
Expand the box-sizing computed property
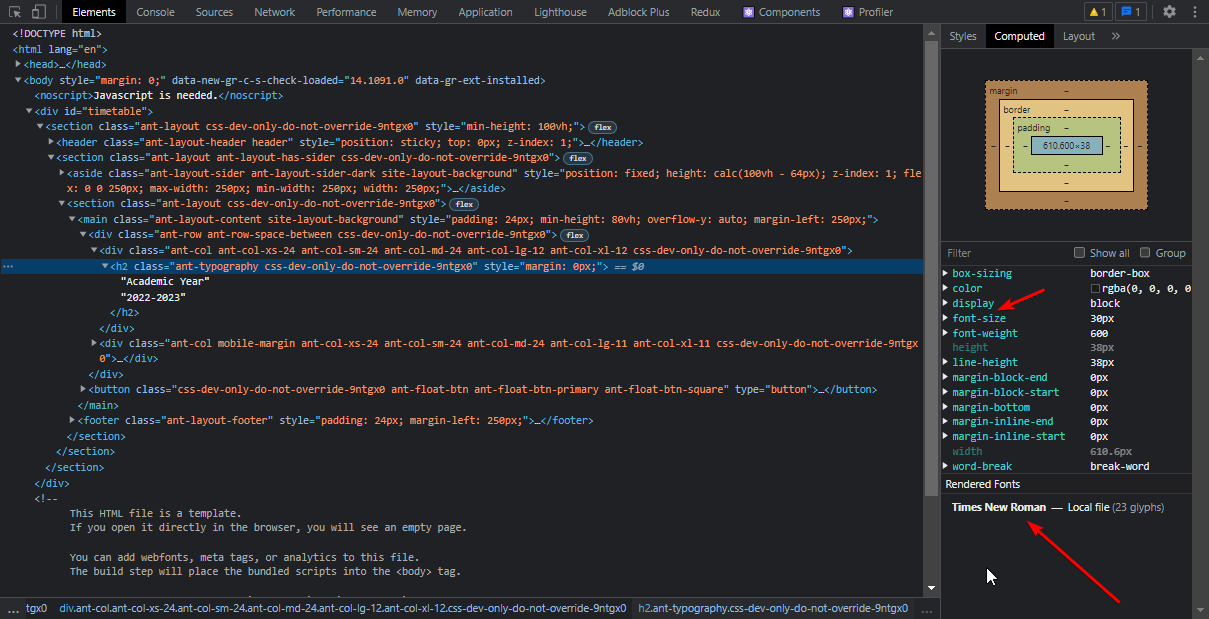[946, 273]
